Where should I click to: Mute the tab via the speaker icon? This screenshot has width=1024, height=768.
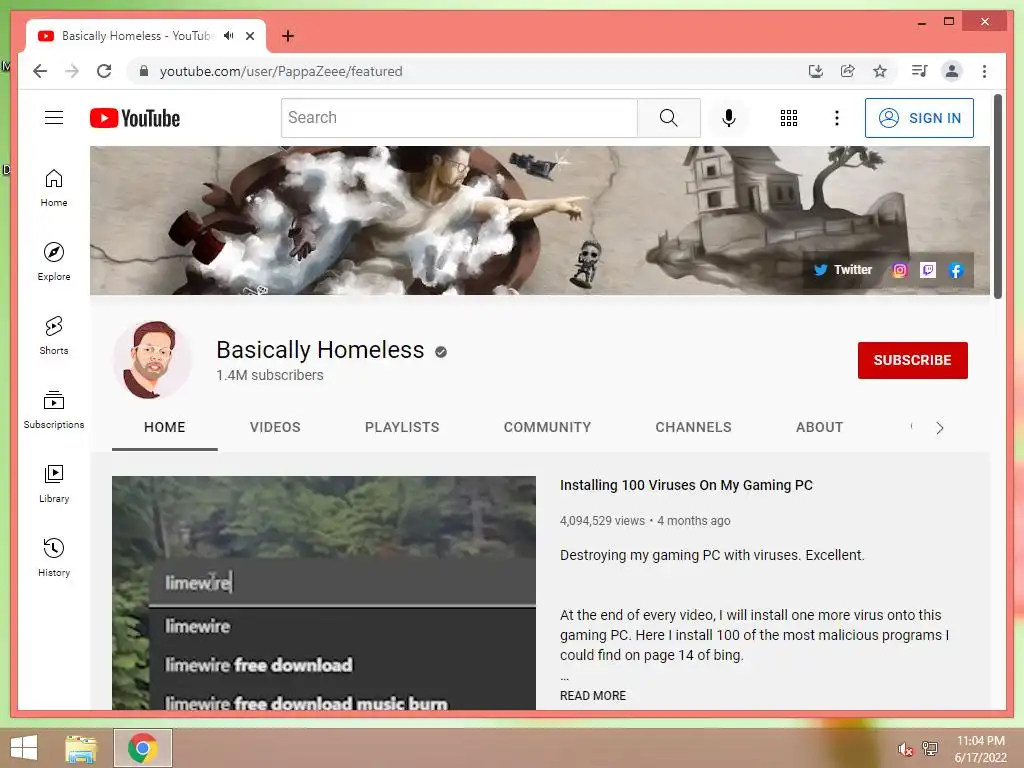tap(229, 36)
